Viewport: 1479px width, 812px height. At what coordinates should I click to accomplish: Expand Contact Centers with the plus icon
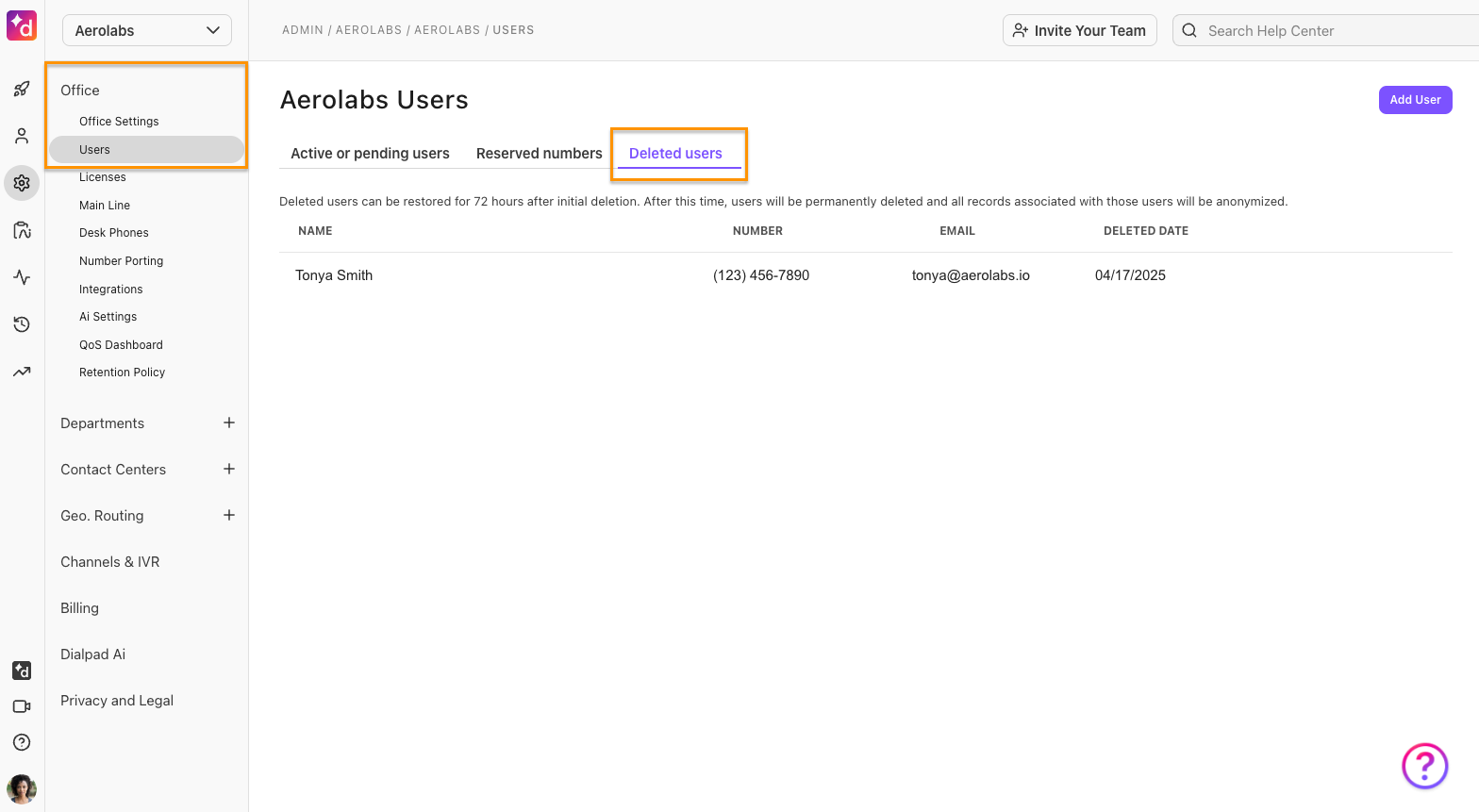229,469
